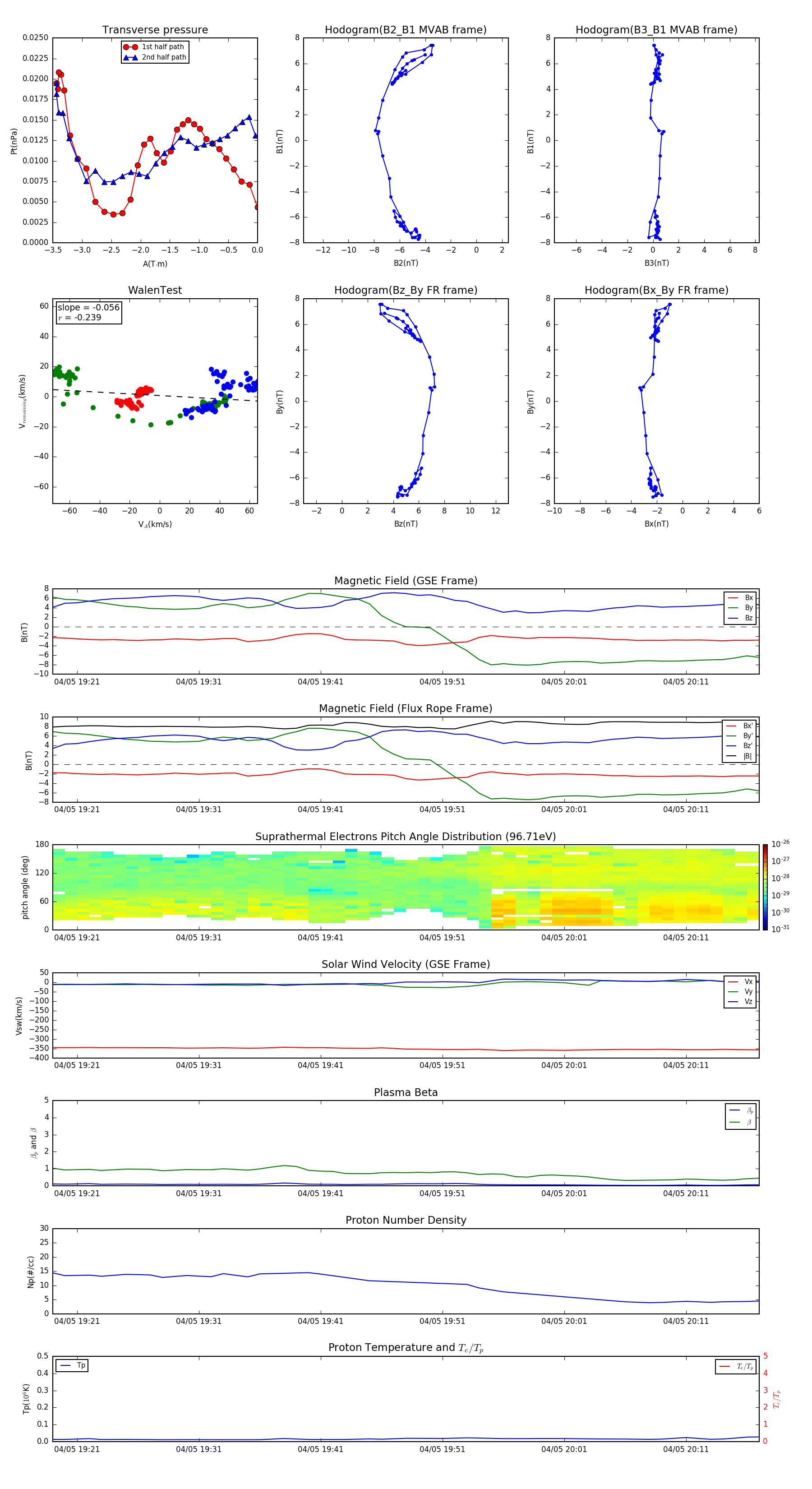Click the 'Pt(nPa)' y-axis label
Viewport: 812px width, 1489px height.
click(x=14, y=140)
